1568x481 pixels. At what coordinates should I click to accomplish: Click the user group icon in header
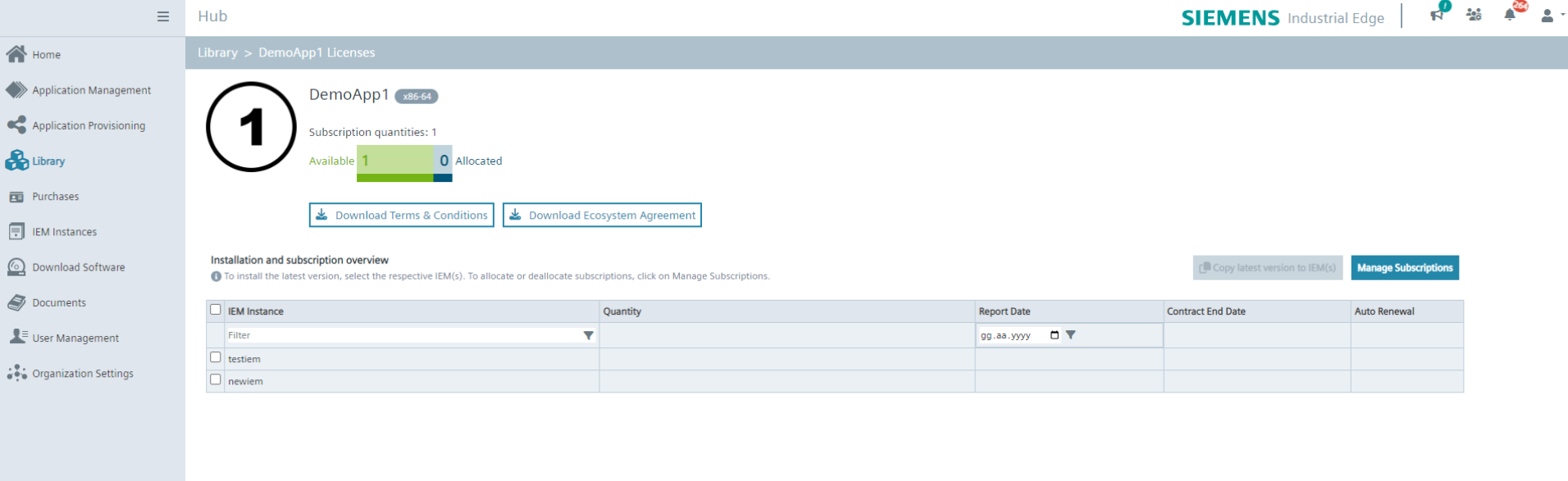(x=1474, y=16)
